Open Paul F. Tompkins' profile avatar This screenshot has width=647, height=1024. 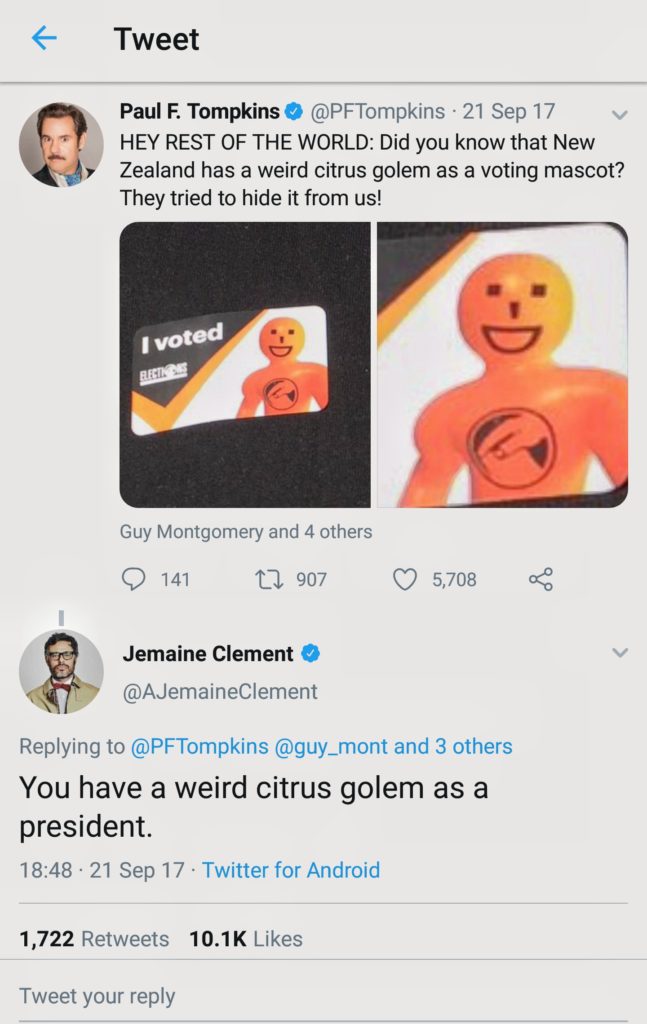[61, 144]
